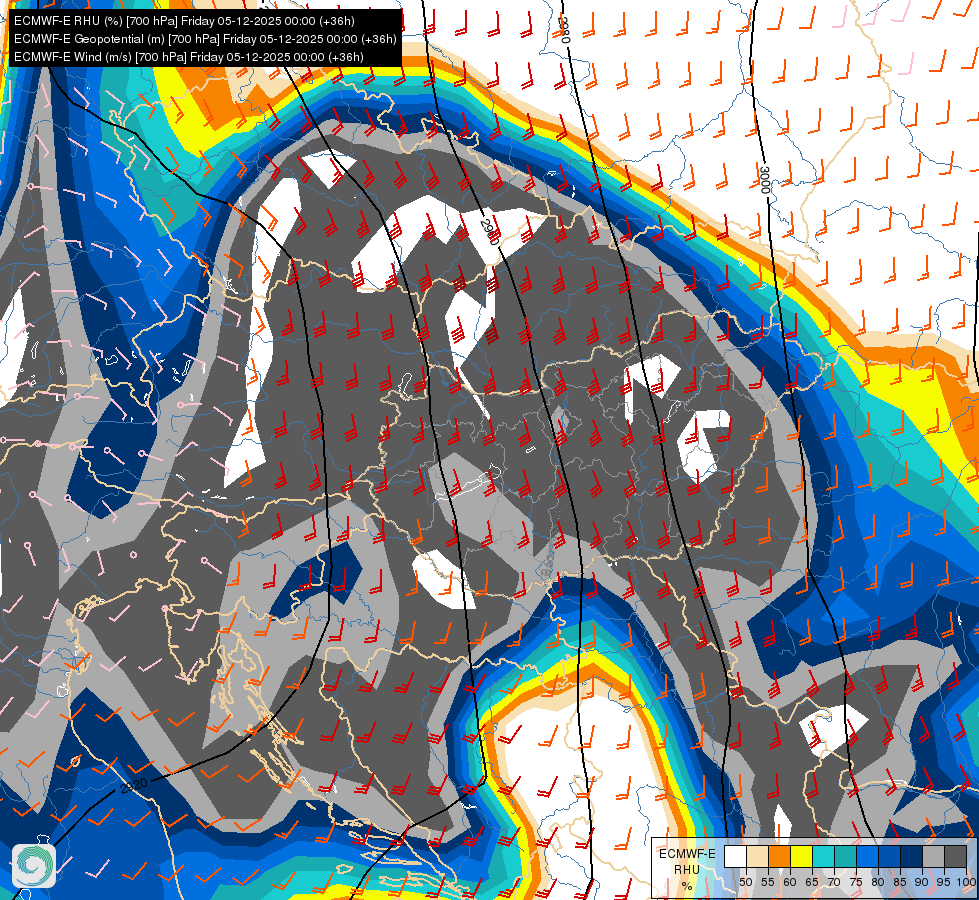Select the orange 55–60% legend swatch

pyautogui.click(x=780, y=856)
